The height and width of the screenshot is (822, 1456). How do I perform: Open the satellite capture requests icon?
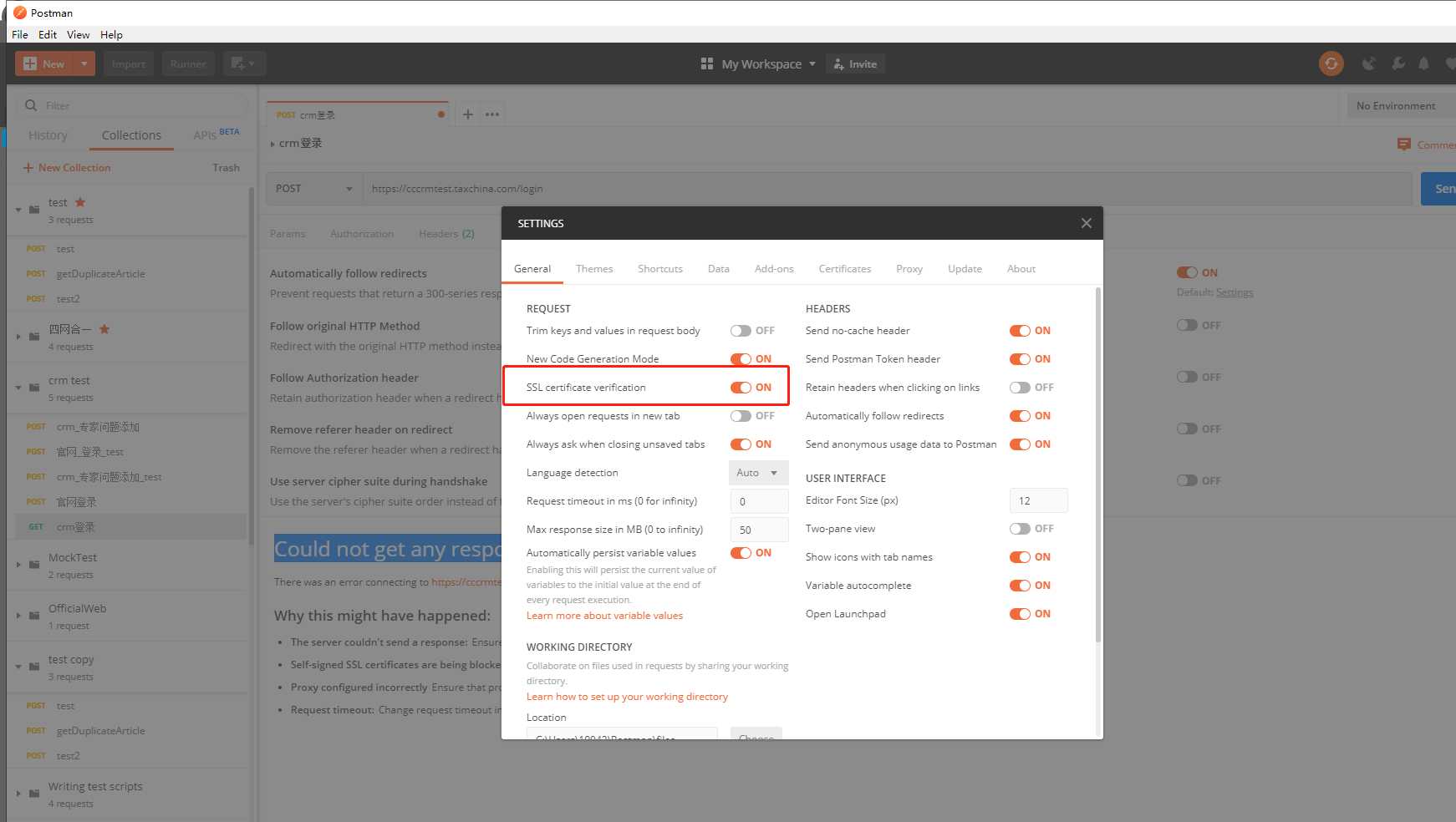1368,63
